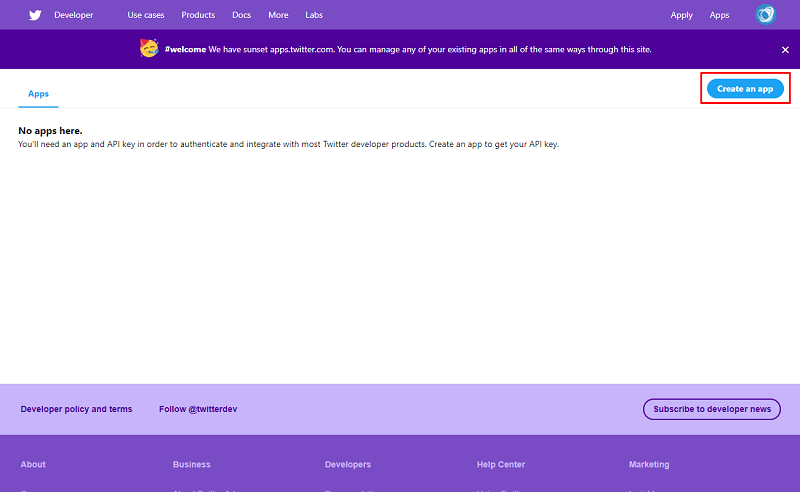Click the Developers footer heading
The height and width of the screenshot is (492, 800).
click(347, 464)
